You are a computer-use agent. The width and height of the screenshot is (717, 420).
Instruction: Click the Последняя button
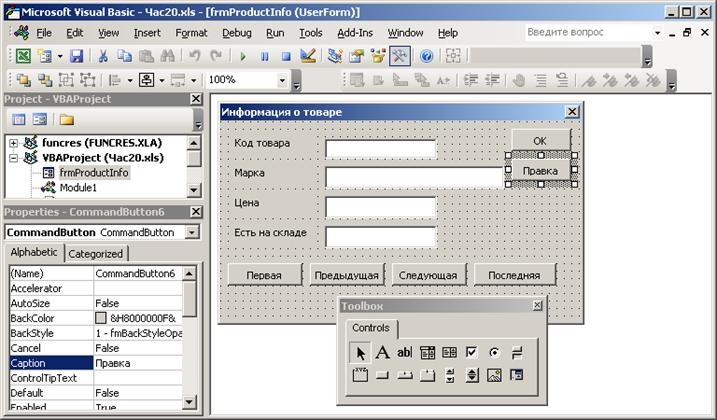tap(514, 275)
